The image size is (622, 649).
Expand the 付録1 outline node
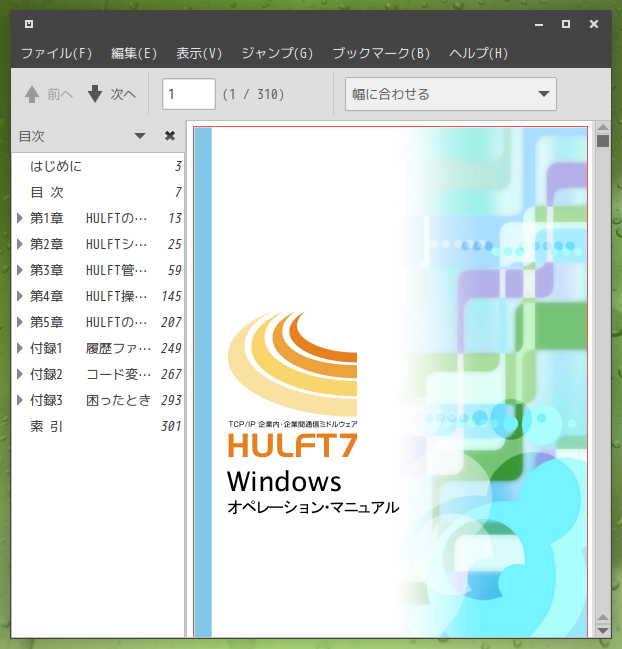click(x=19, y=348)
